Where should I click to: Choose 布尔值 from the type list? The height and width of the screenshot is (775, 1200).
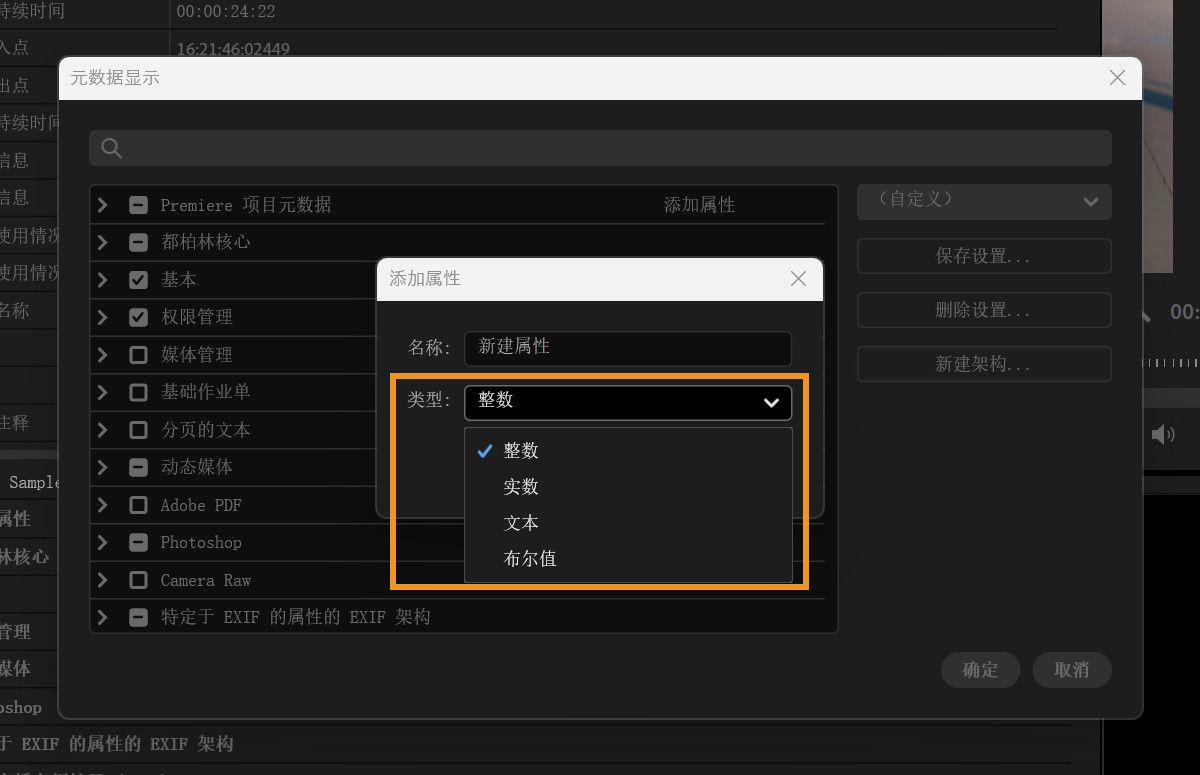(x=628, y=559)
